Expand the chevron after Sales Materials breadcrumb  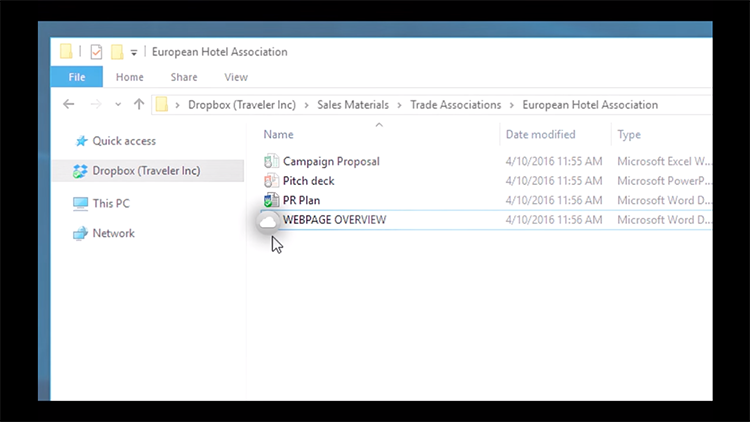click(x=396, y=104)
